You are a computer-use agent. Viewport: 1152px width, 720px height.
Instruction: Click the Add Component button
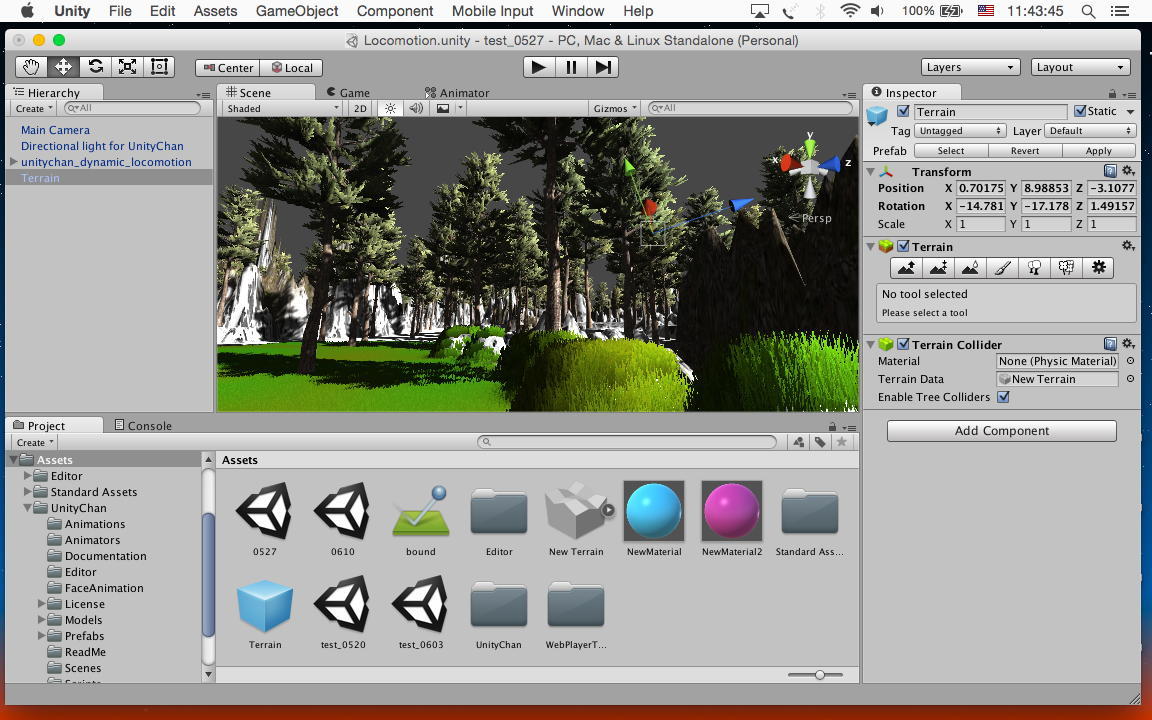click(x=1001, y=431)
